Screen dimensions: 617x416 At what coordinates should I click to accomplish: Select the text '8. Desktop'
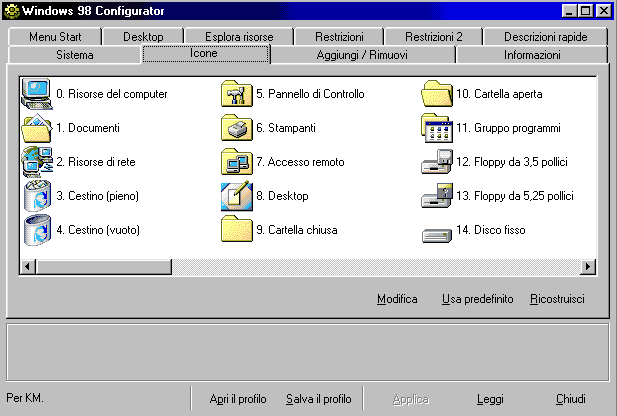282,196
